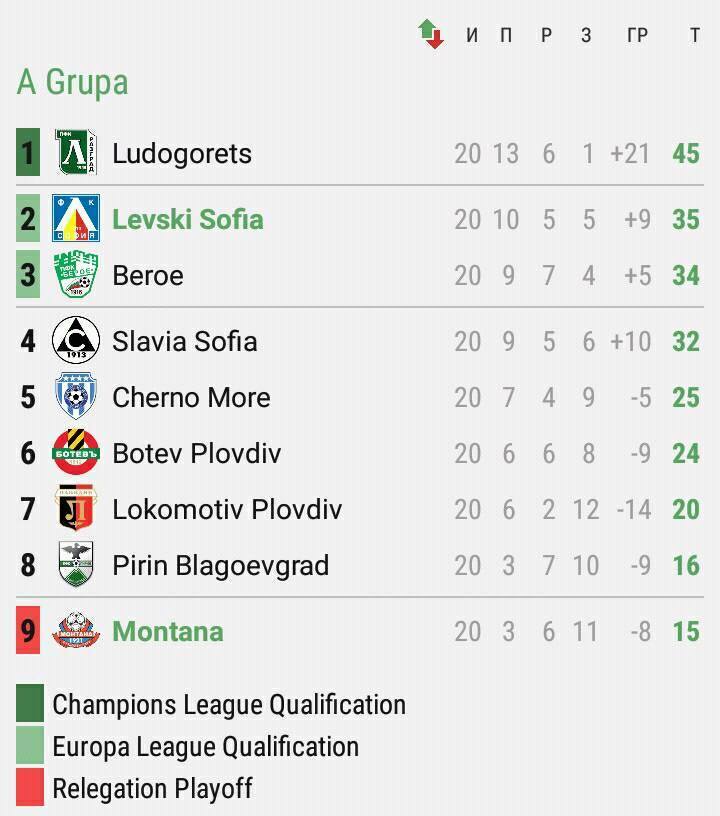Screen dimensions: 720x816
Task: Click the green-red position change arrows
Action: pos(431,34)
